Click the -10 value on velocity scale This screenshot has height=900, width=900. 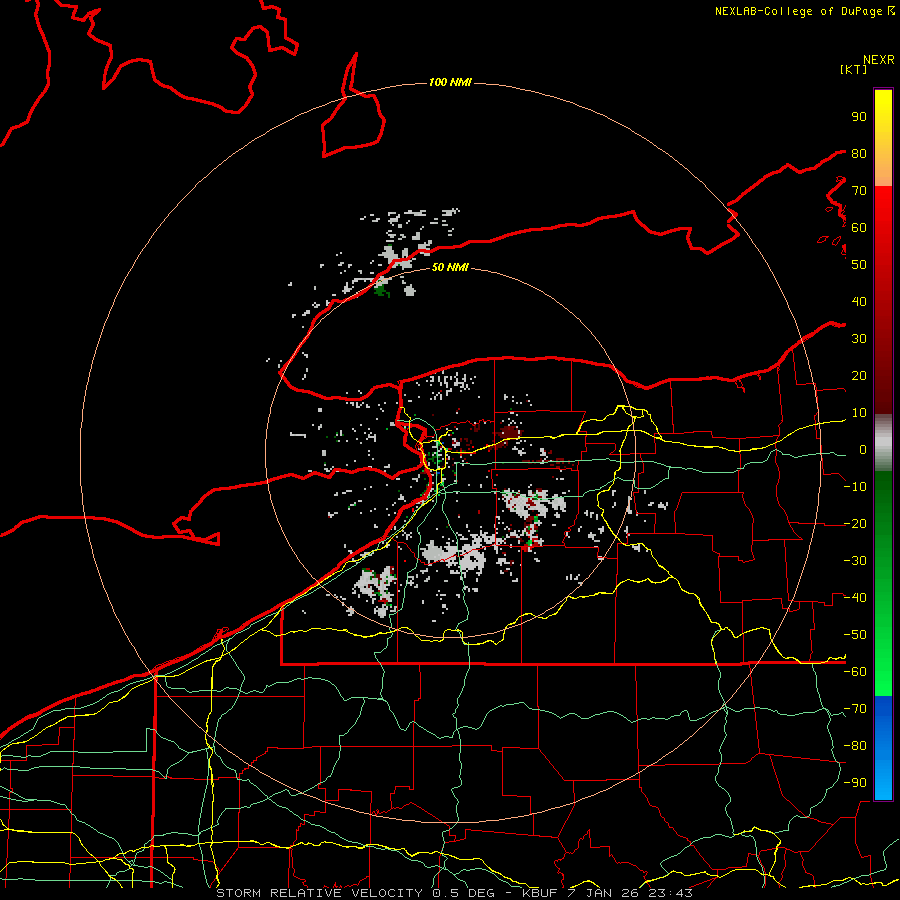click(855, 487)
